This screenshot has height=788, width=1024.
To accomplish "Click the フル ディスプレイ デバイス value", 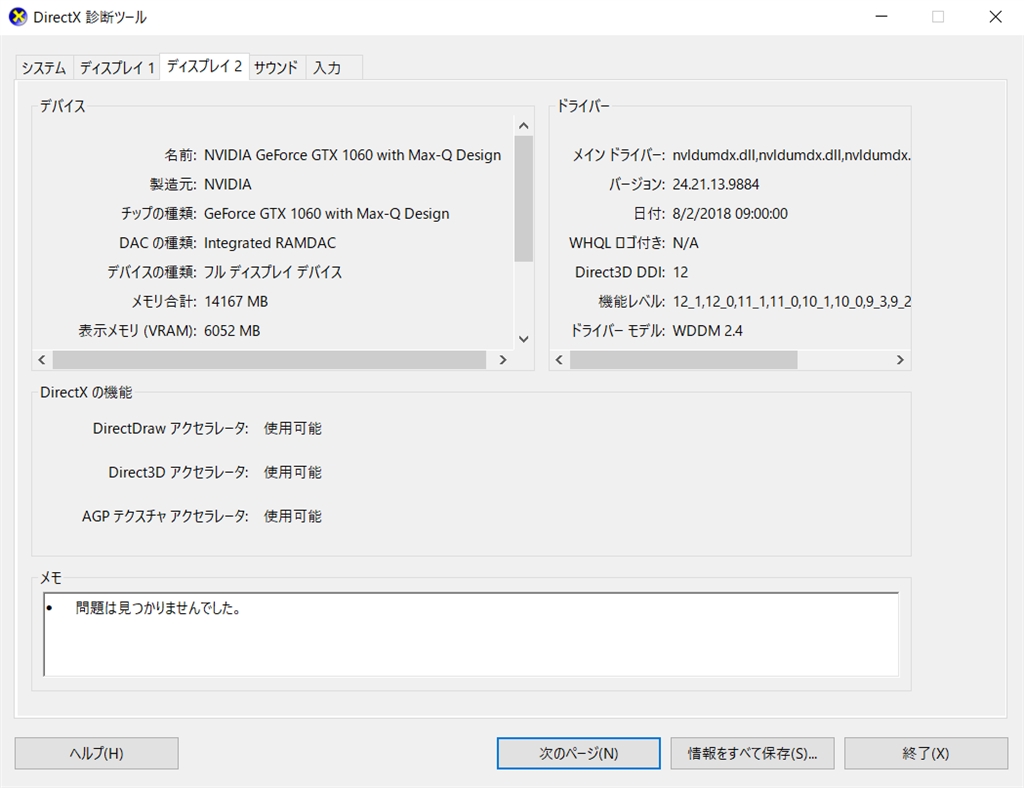I will coord(272,272).
